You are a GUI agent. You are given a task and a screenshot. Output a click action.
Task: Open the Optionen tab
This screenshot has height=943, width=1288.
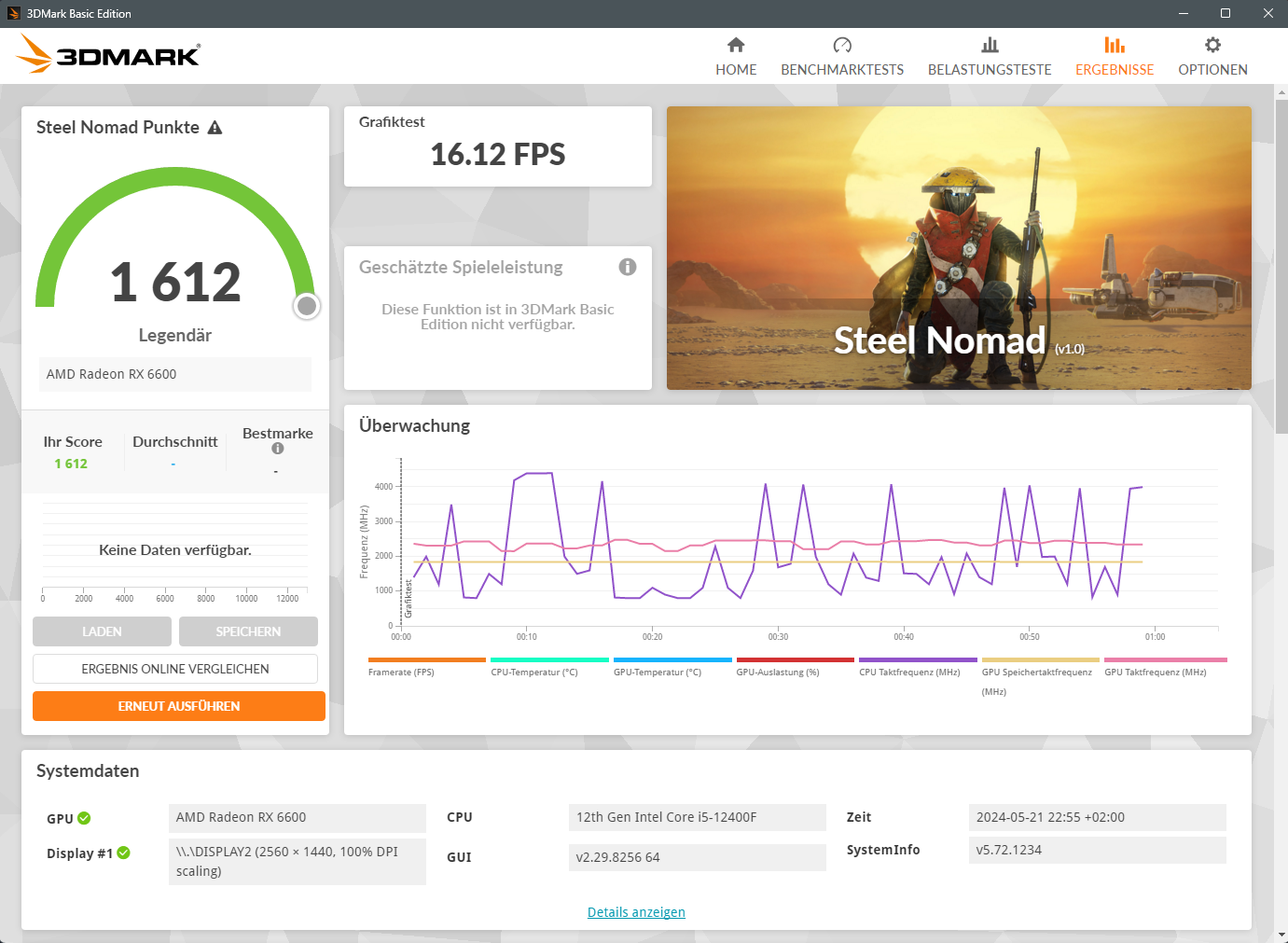click(1212, 56)
